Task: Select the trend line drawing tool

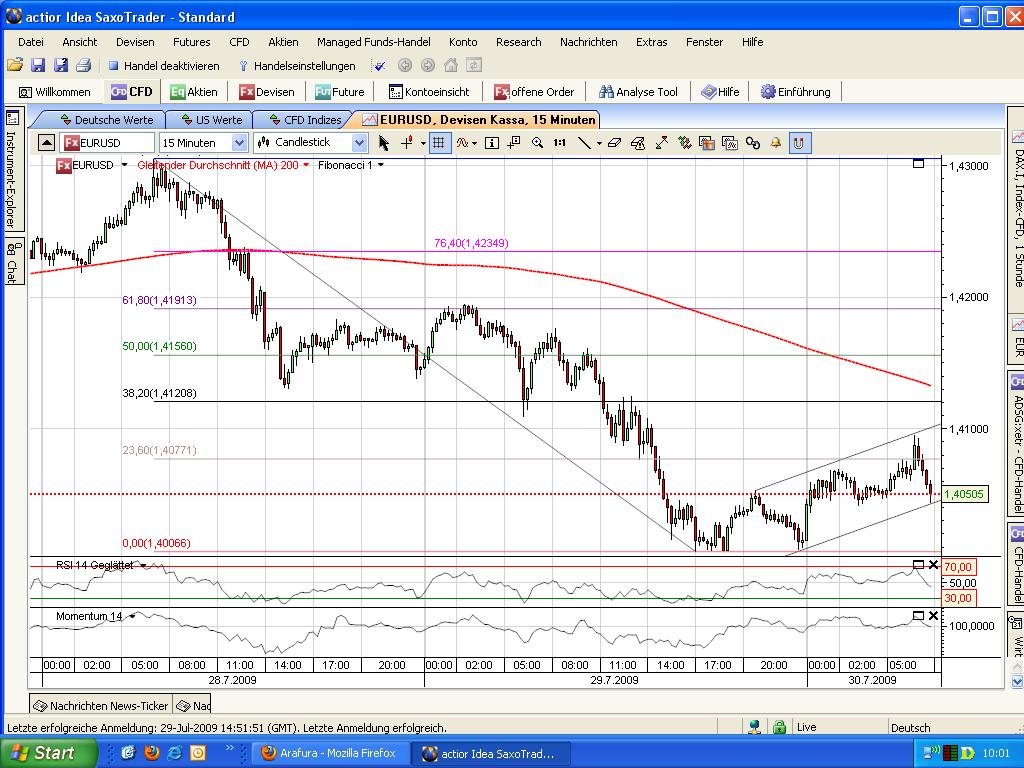Action: pos(585,142)
